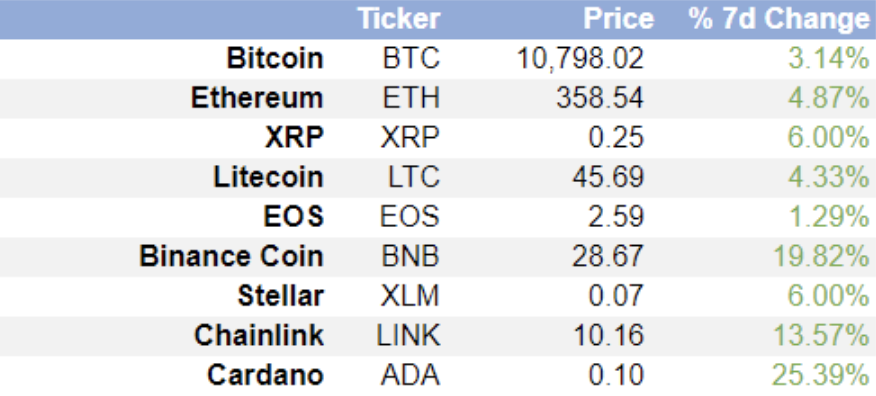The image size is (876, 396).
Task: Click the Binance Coin name cell
Action: coord(231,257)
